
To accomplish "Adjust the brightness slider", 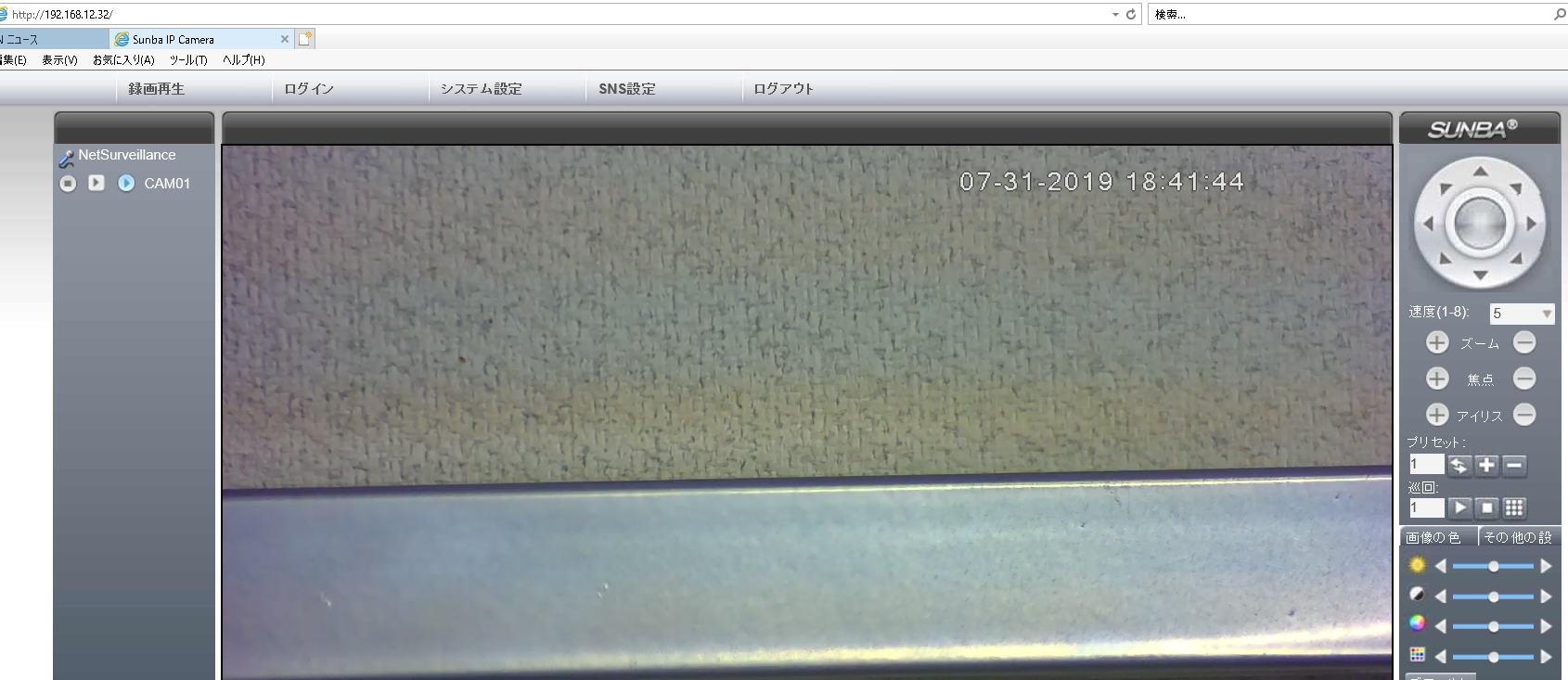I will [1493, 566].
